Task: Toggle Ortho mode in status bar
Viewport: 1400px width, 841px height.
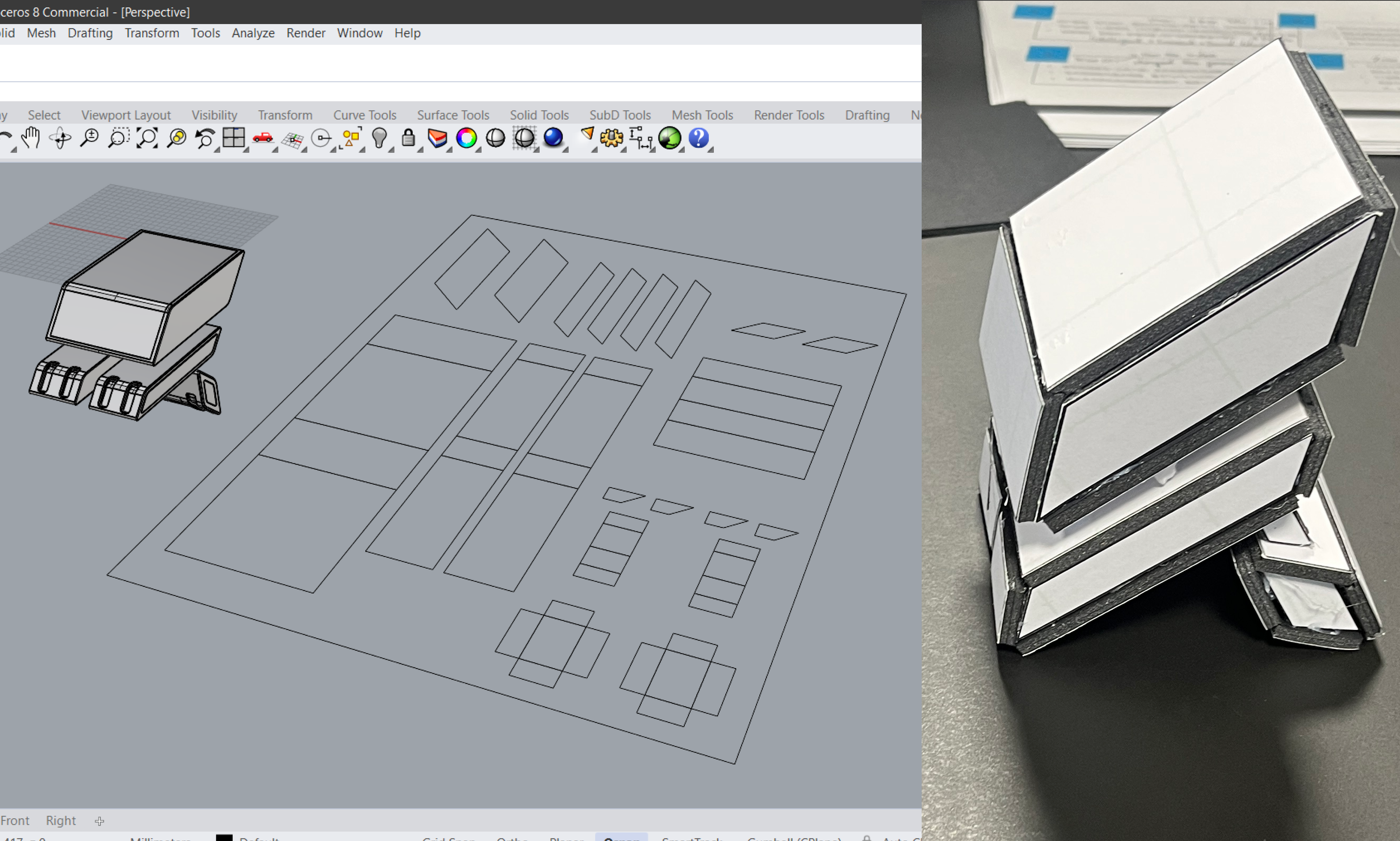Action: click(512, 838)
